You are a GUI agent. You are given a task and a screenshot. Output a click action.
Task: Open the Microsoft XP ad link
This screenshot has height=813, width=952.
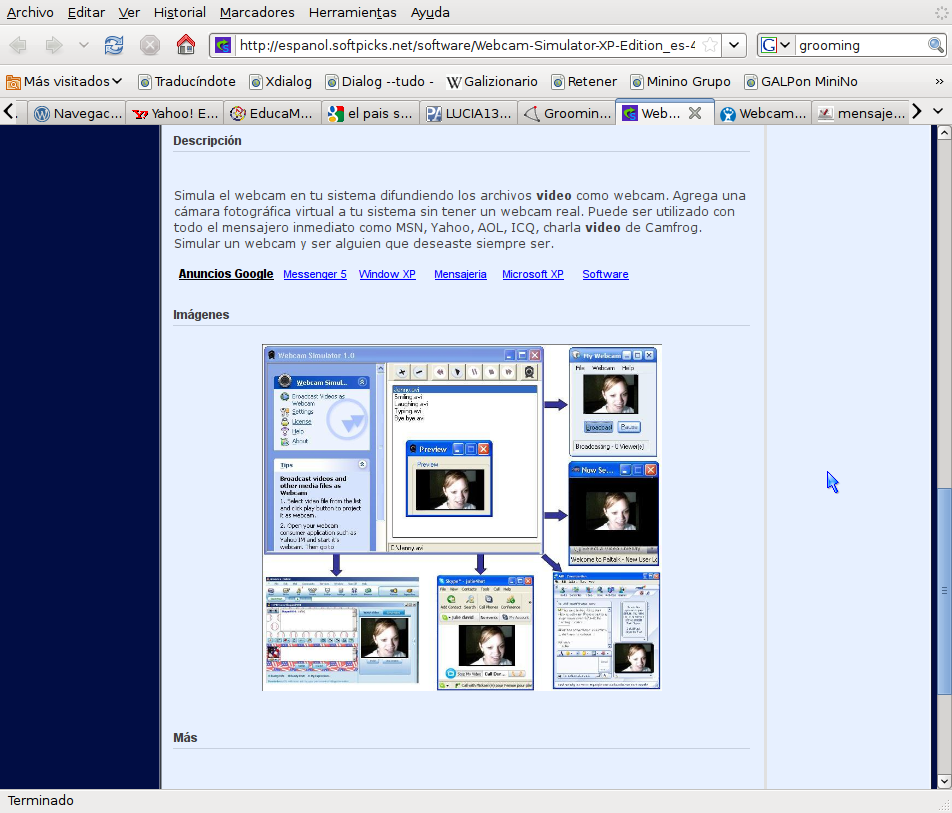[532, 274]
